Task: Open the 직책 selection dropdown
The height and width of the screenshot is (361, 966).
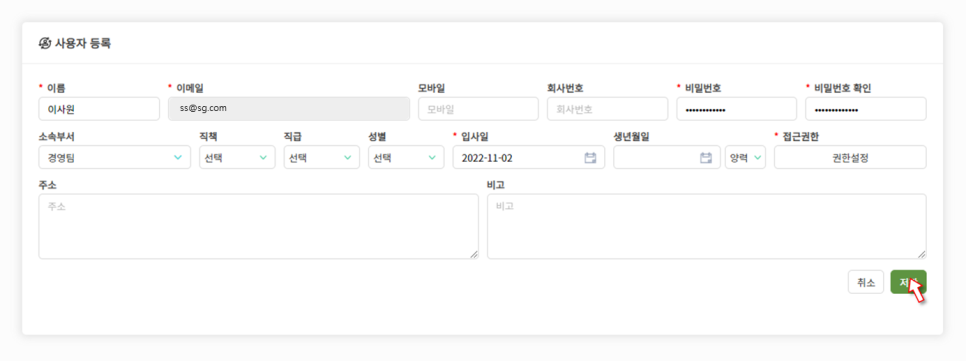Action: click(x=237, y=158)
